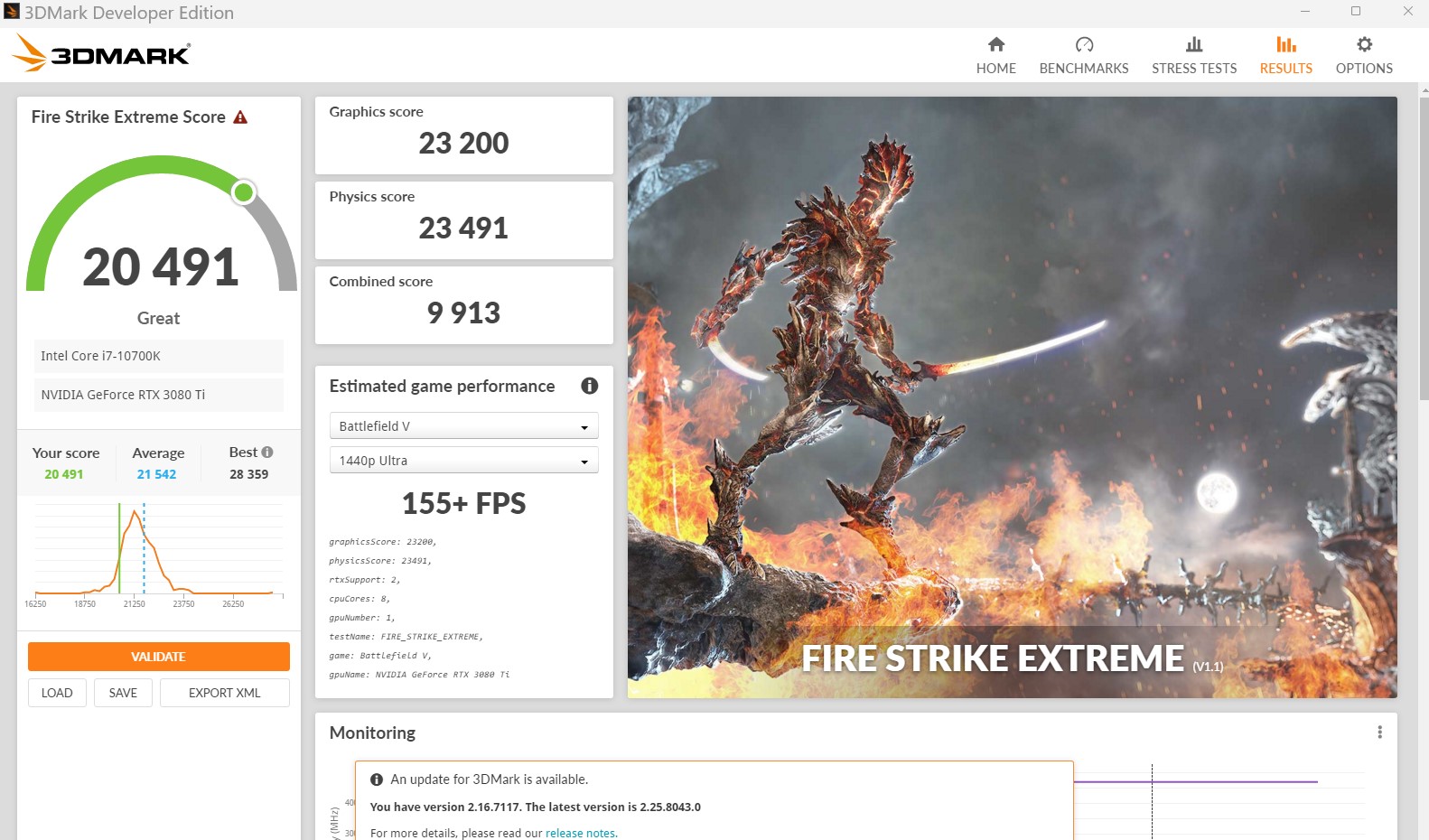Click the rtxSupport: 2 line
Viewport: 1429px width, 840px height.
[x=365, y=580]
